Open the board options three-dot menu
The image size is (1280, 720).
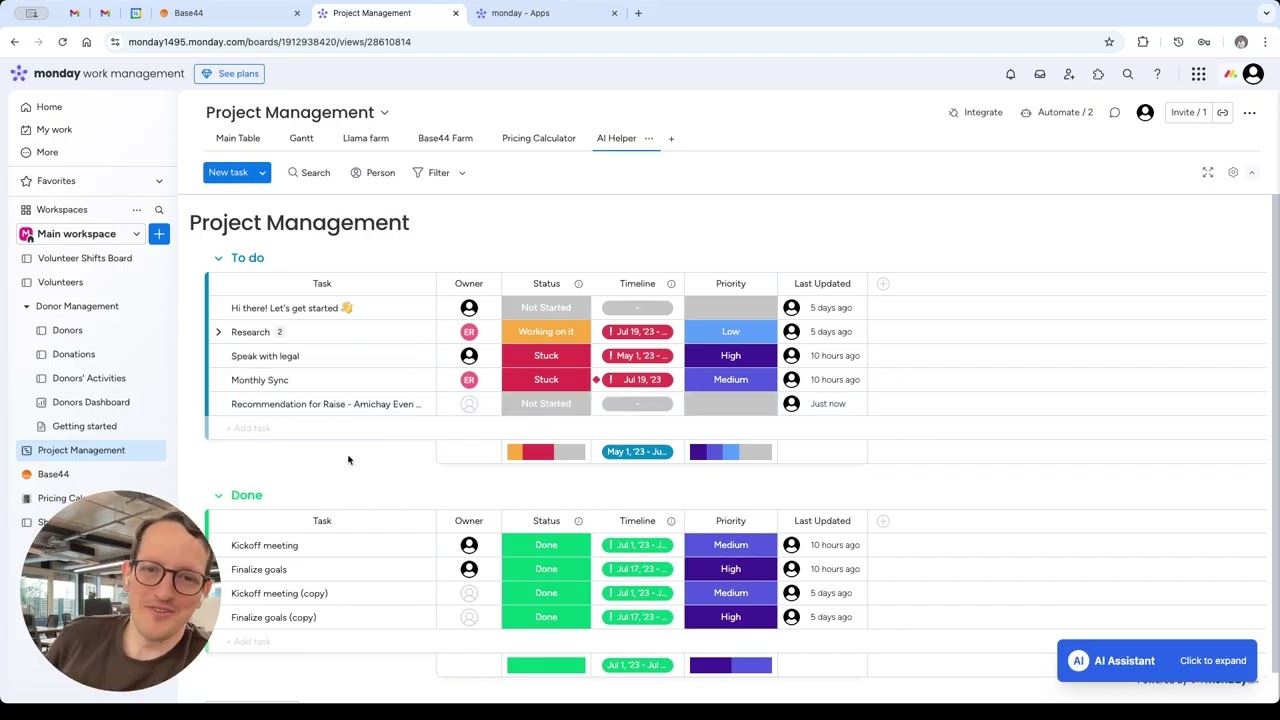[x=1249, y=113]
